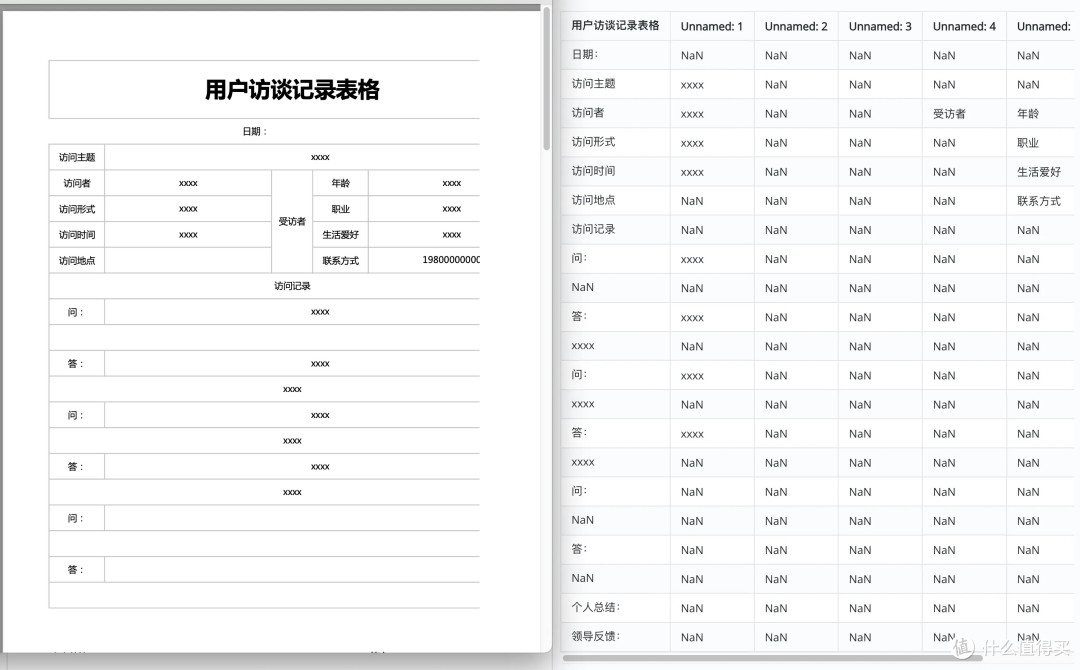1080x670 pixels.
Task: Click the 职业 label in the left document
Action: pos(340,209)
